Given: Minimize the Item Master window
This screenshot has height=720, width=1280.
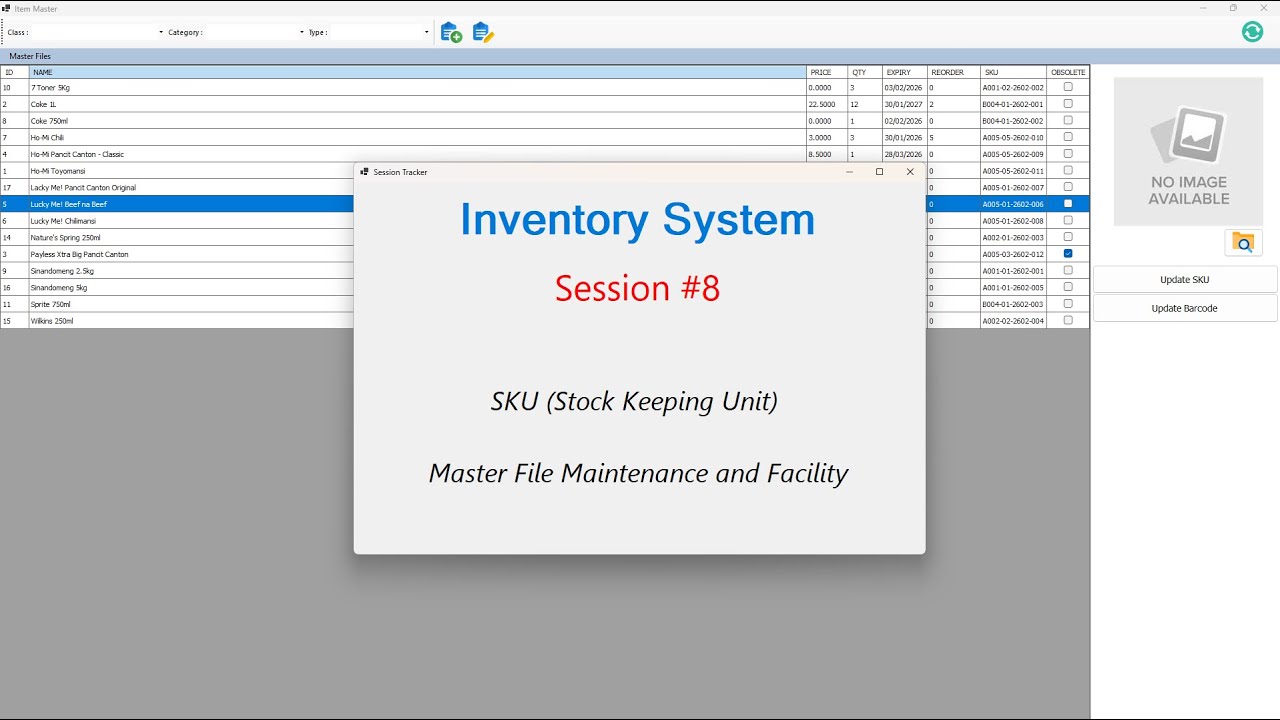Looking at the screenshot, I should point(1202,8).
